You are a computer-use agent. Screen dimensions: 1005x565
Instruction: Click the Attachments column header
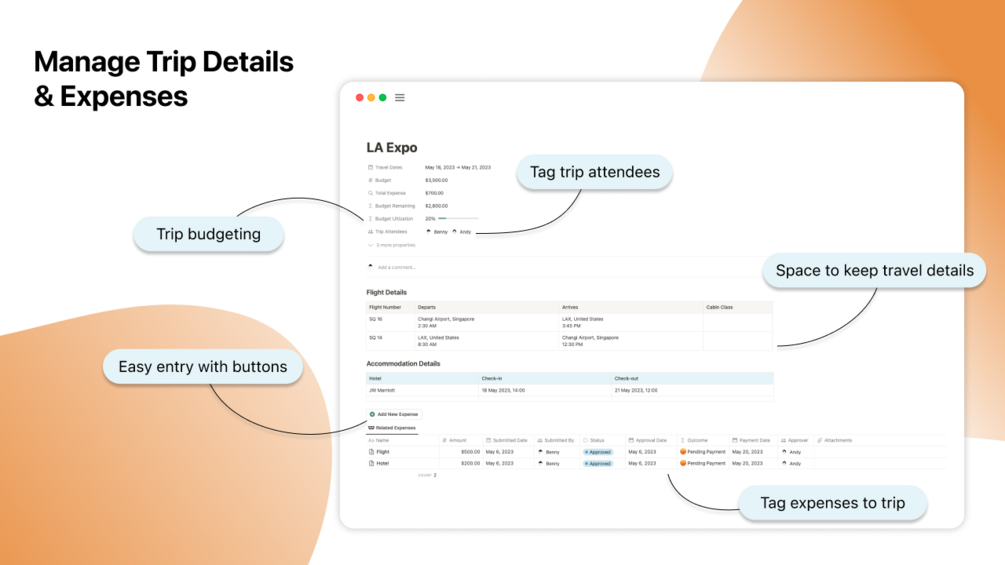click(835, 440)
